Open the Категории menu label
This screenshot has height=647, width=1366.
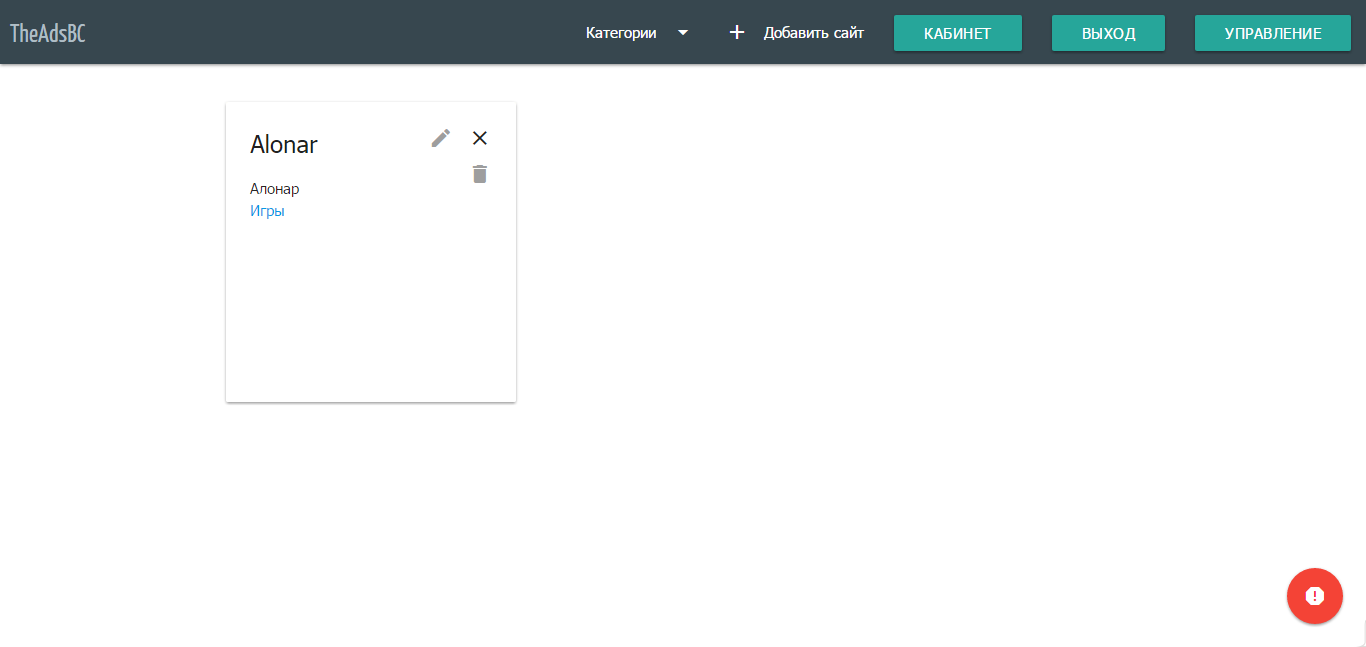pos(621,33)
